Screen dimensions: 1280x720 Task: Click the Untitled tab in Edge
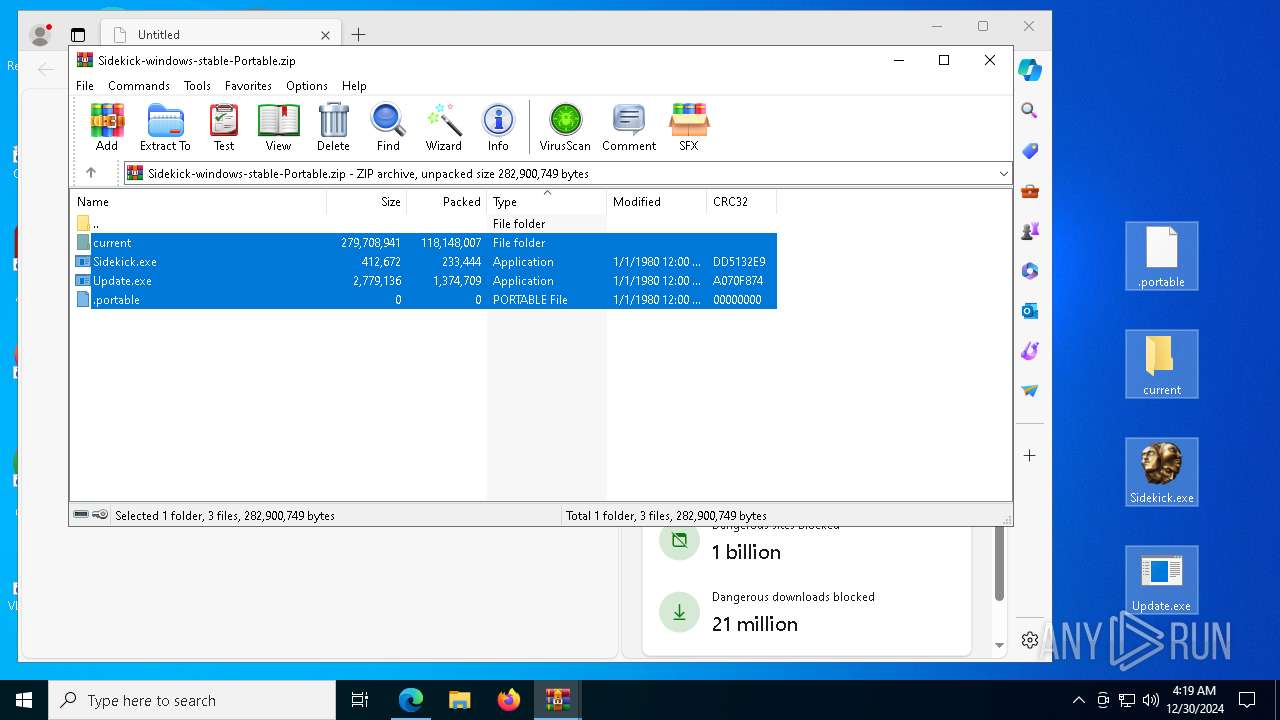(221, 34)
